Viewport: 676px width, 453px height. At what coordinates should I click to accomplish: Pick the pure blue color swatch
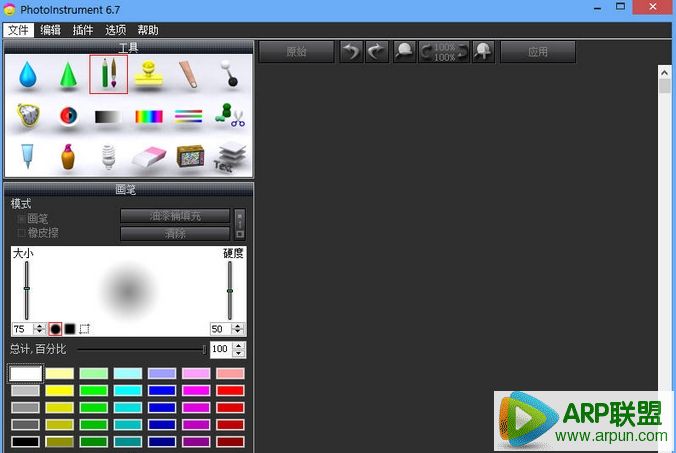(162, 391)
